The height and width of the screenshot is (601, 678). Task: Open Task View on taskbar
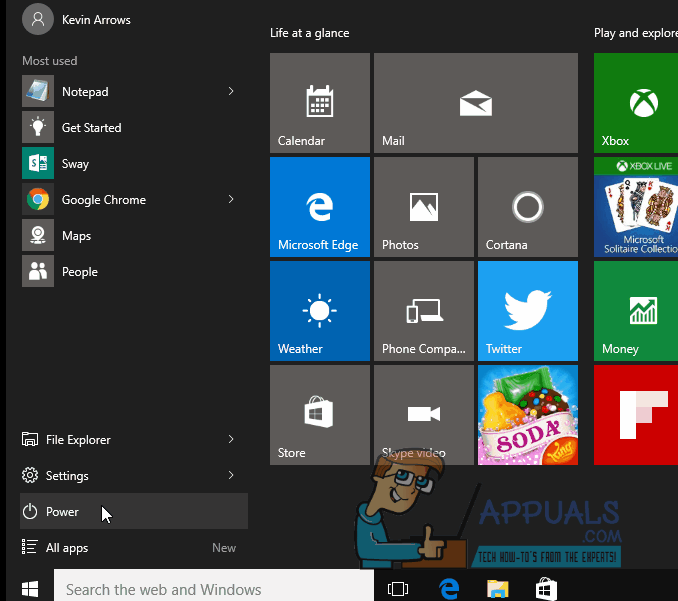click(x=398, y=589)
